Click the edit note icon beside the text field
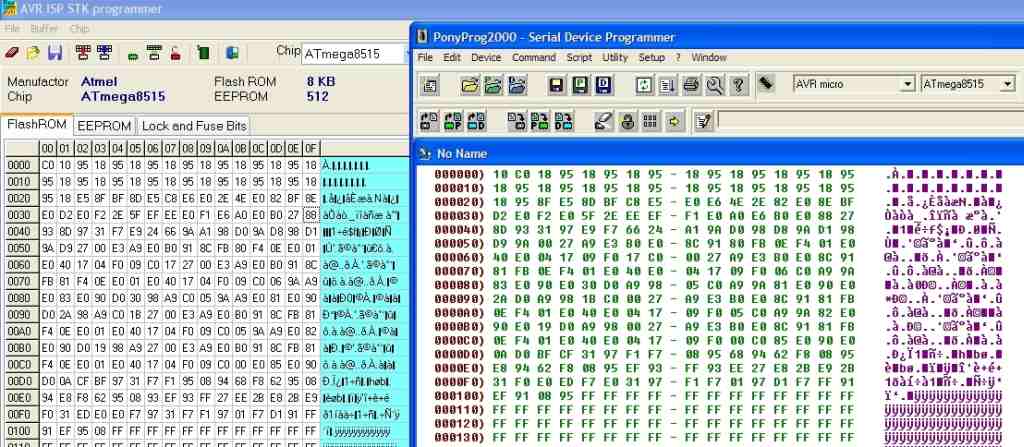The image size is (1024, 447). tap(703, 121)
